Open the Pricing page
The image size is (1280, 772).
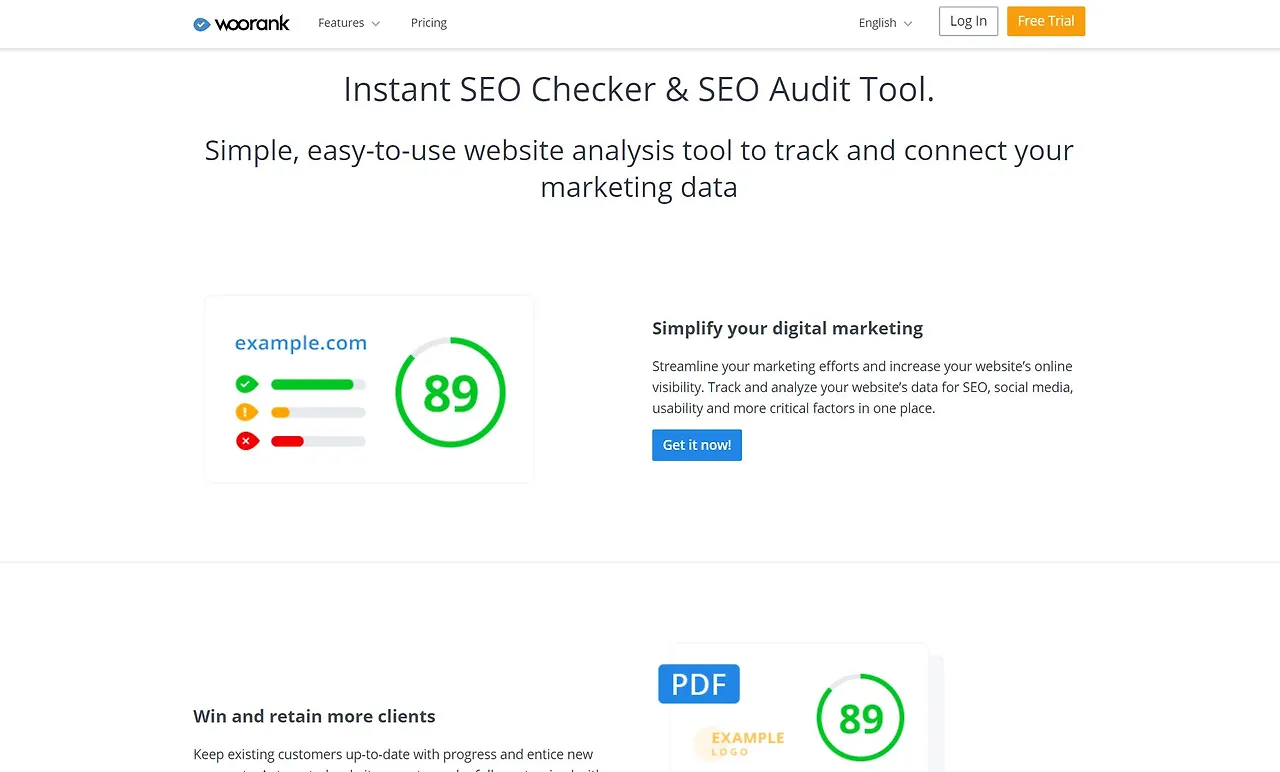pyautogui.click(x=429, y=23)
